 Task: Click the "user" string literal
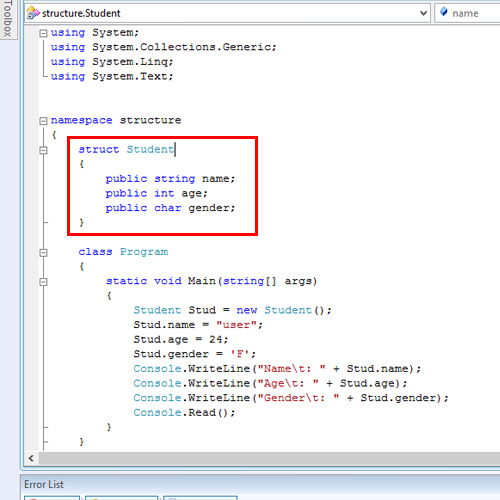[x=236, y=325]
